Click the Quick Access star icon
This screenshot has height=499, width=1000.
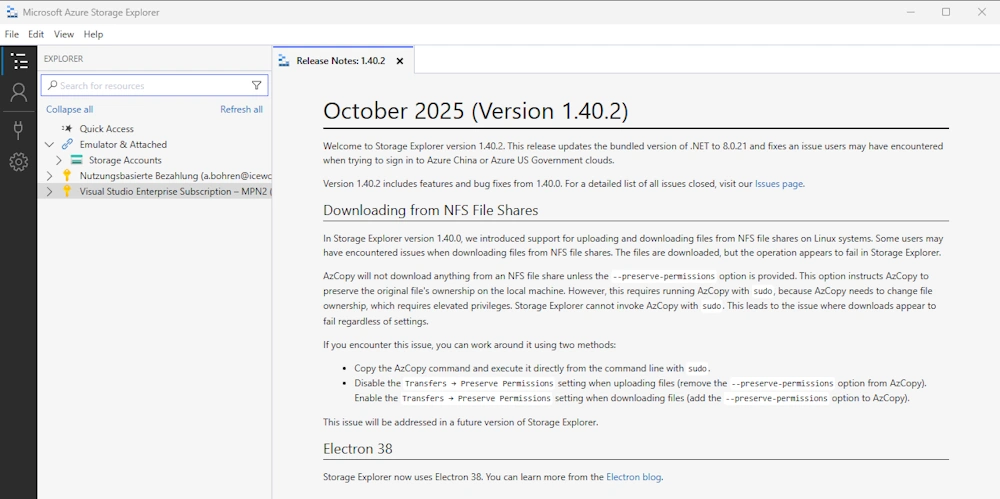pos(67,129)
